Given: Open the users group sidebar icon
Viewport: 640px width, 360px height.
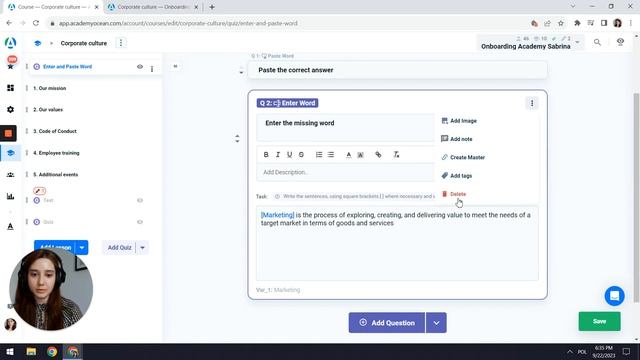Looking at the screenshot, I should (x=11, y=175).
